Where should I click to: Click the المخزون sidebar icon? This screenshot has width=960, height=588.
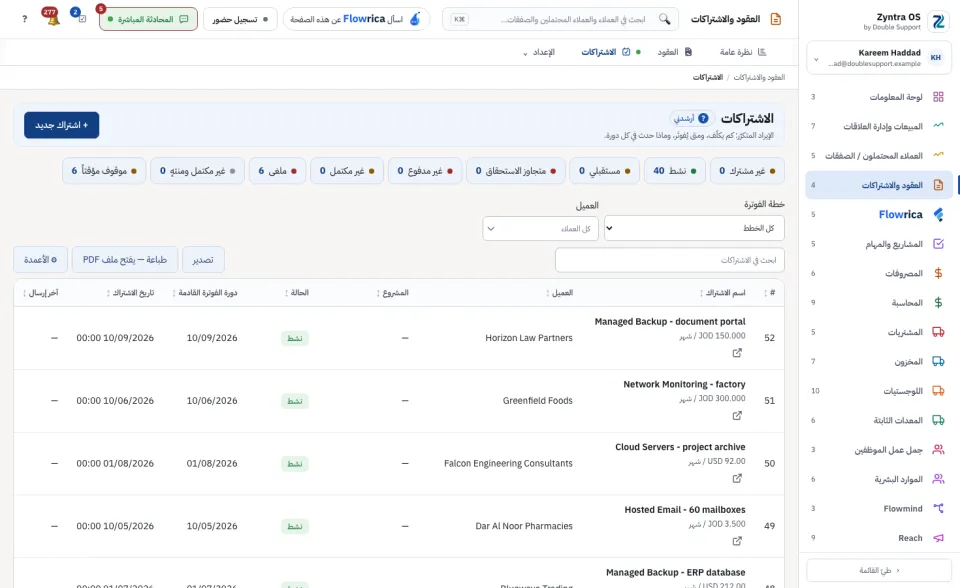click(x=938, y=361)
